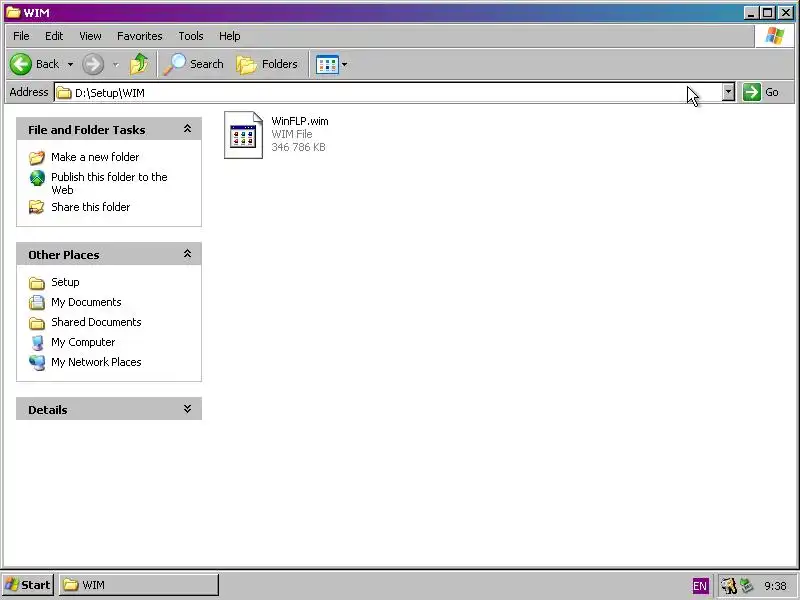The width and height of the screenshot is (800, 600).
Task: Click the green Back arrow icon
Action: 21,64
